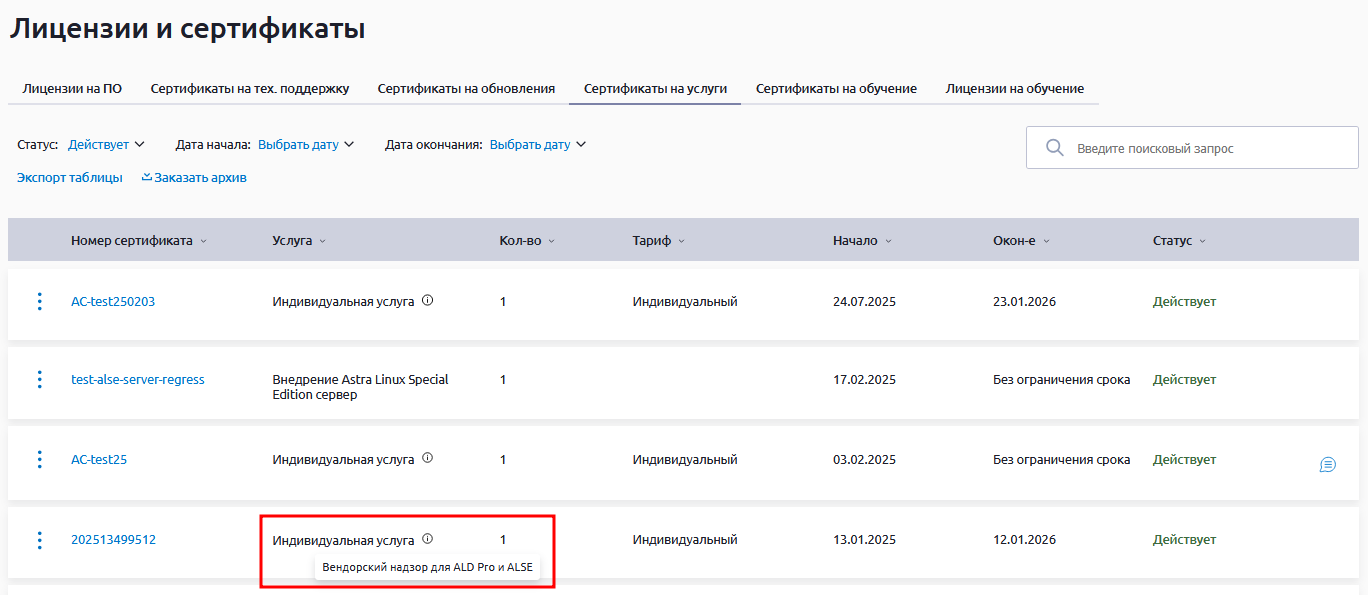Open the kebab menu for certificate 202513499512

pyautogui.click(x=40, y=540)
